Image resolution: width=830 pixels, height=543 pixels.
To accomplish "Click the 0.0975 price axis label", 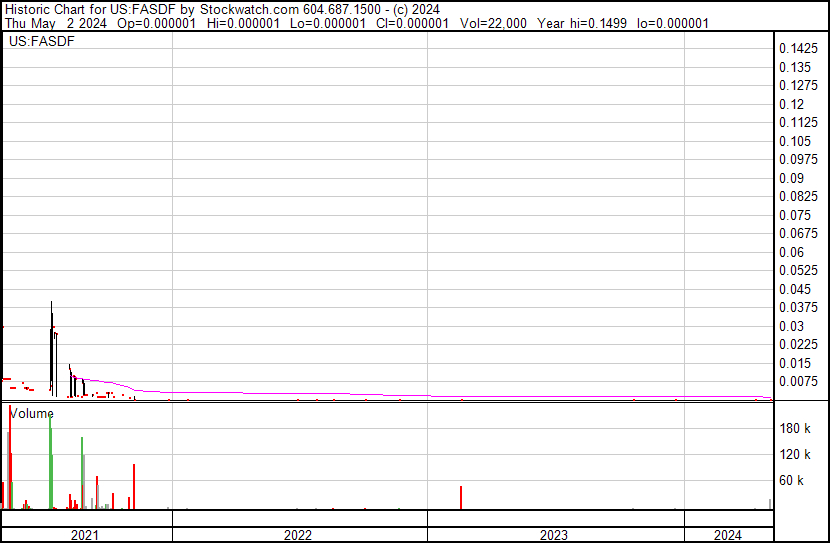I will 798,160.
